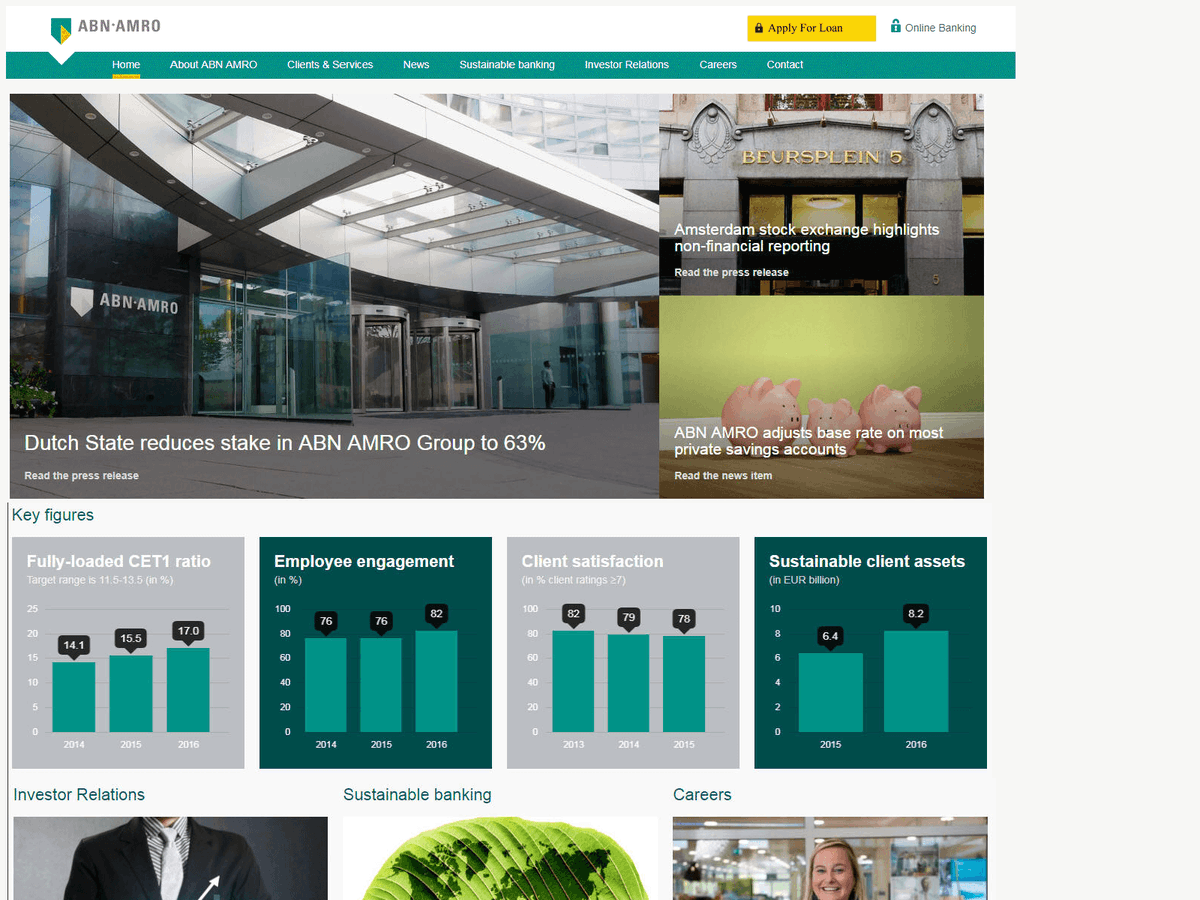Click the base rate savings accounts headline
1200x900 pixels.
(x=808, y=441)
